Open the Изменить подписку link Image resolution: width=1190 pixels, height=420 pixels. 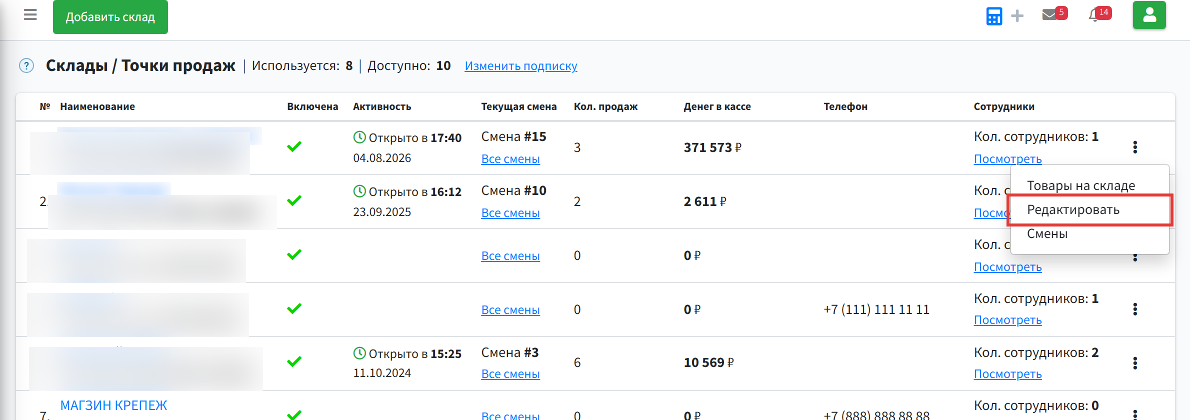point(521,66)
